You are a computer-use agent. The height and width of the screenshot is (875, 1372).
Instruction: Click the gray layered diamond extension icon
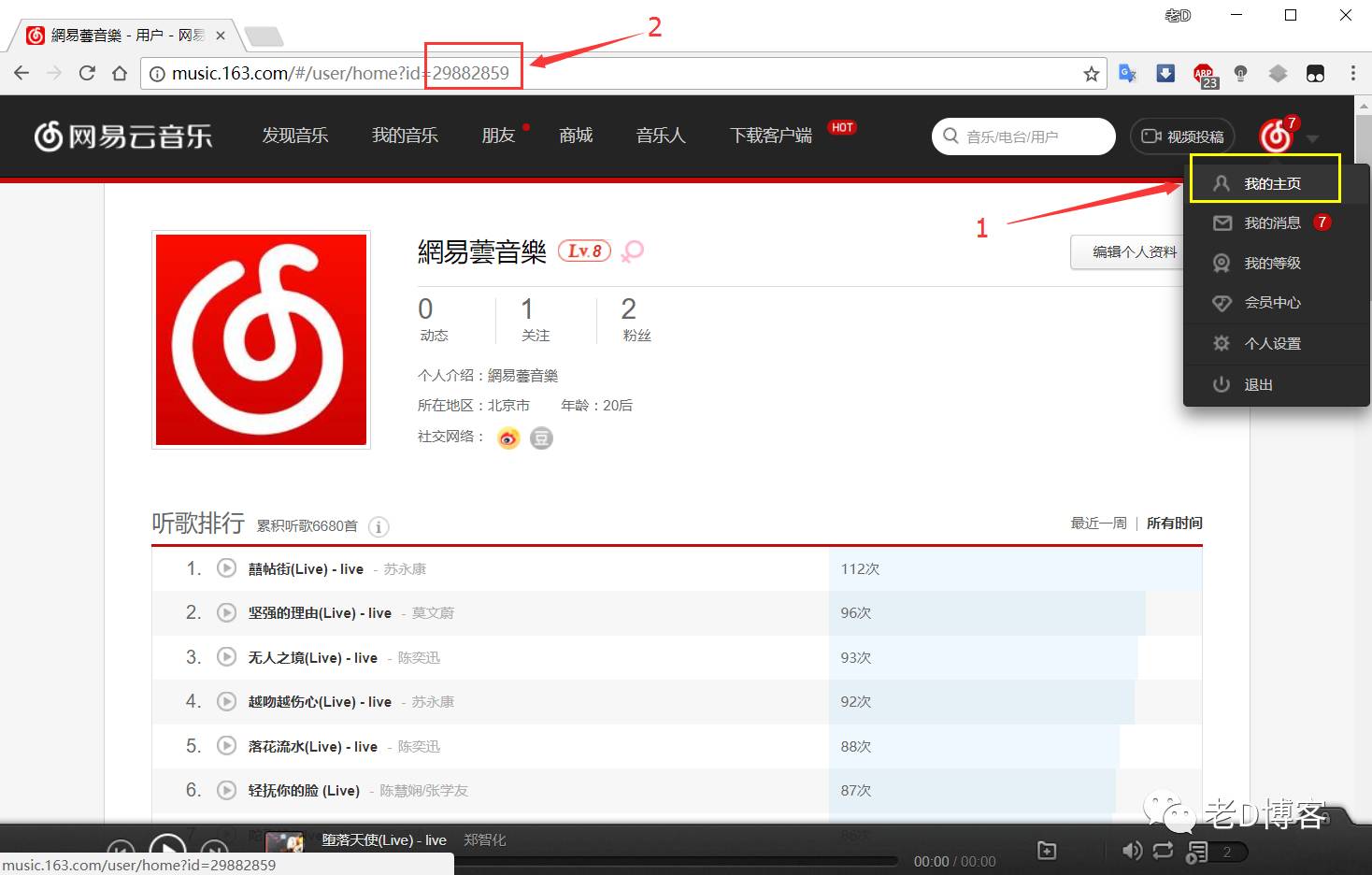tap(1278, 73)
